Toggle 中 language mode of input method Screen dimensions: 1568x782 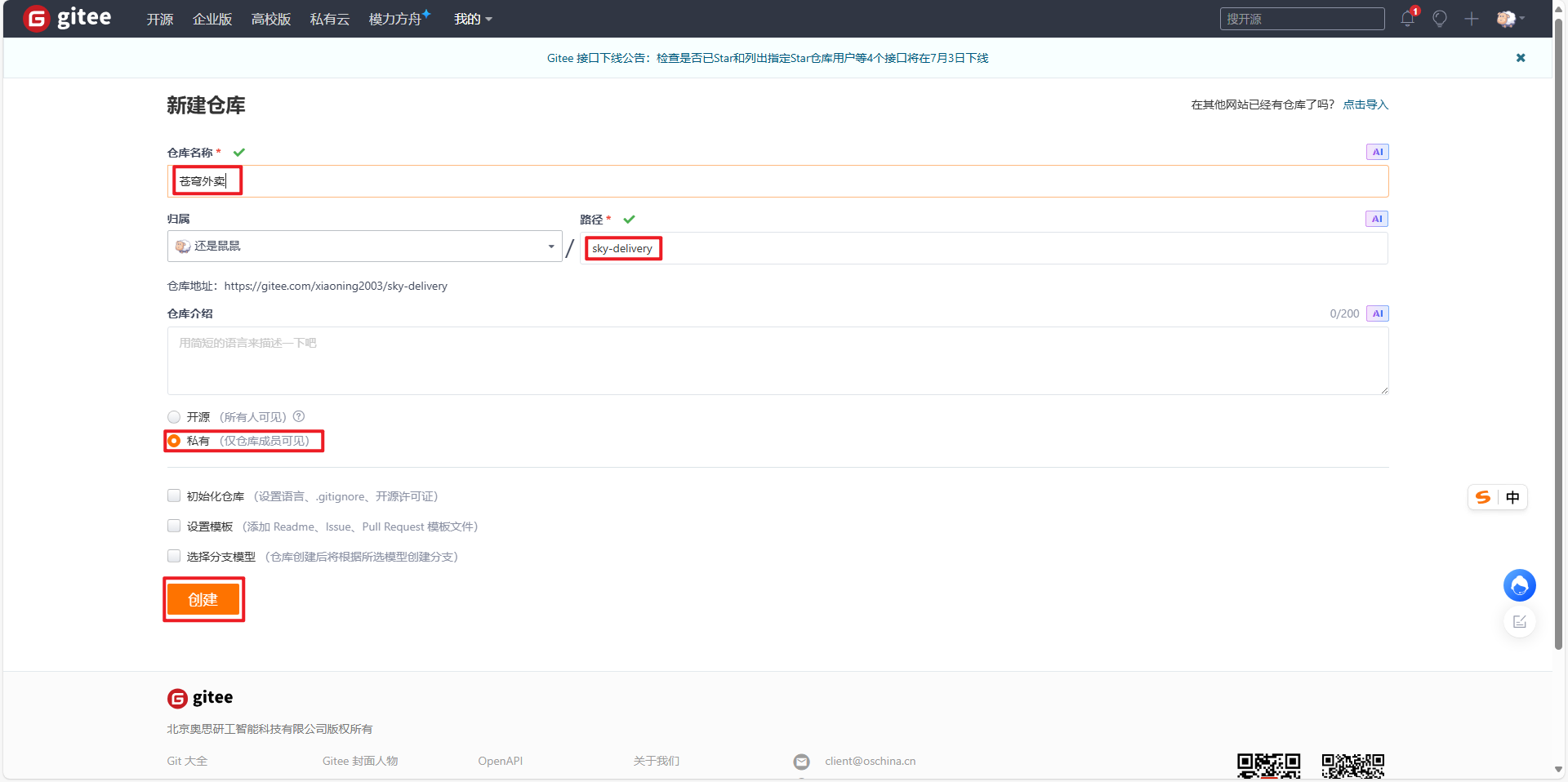(x=1513, y=497)
